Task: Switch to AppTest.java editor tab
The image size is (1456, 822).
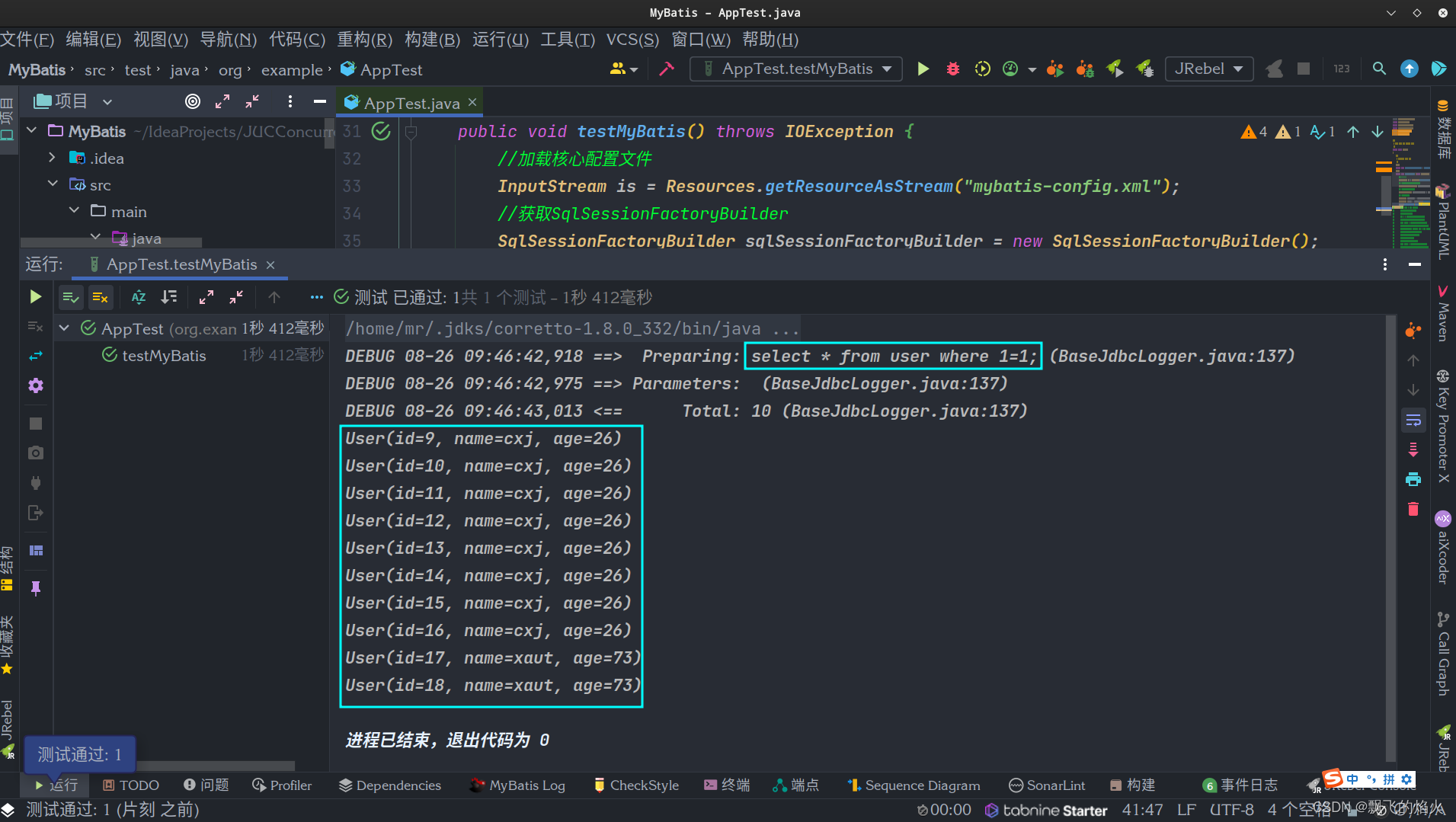Action: tap(411, 103)
